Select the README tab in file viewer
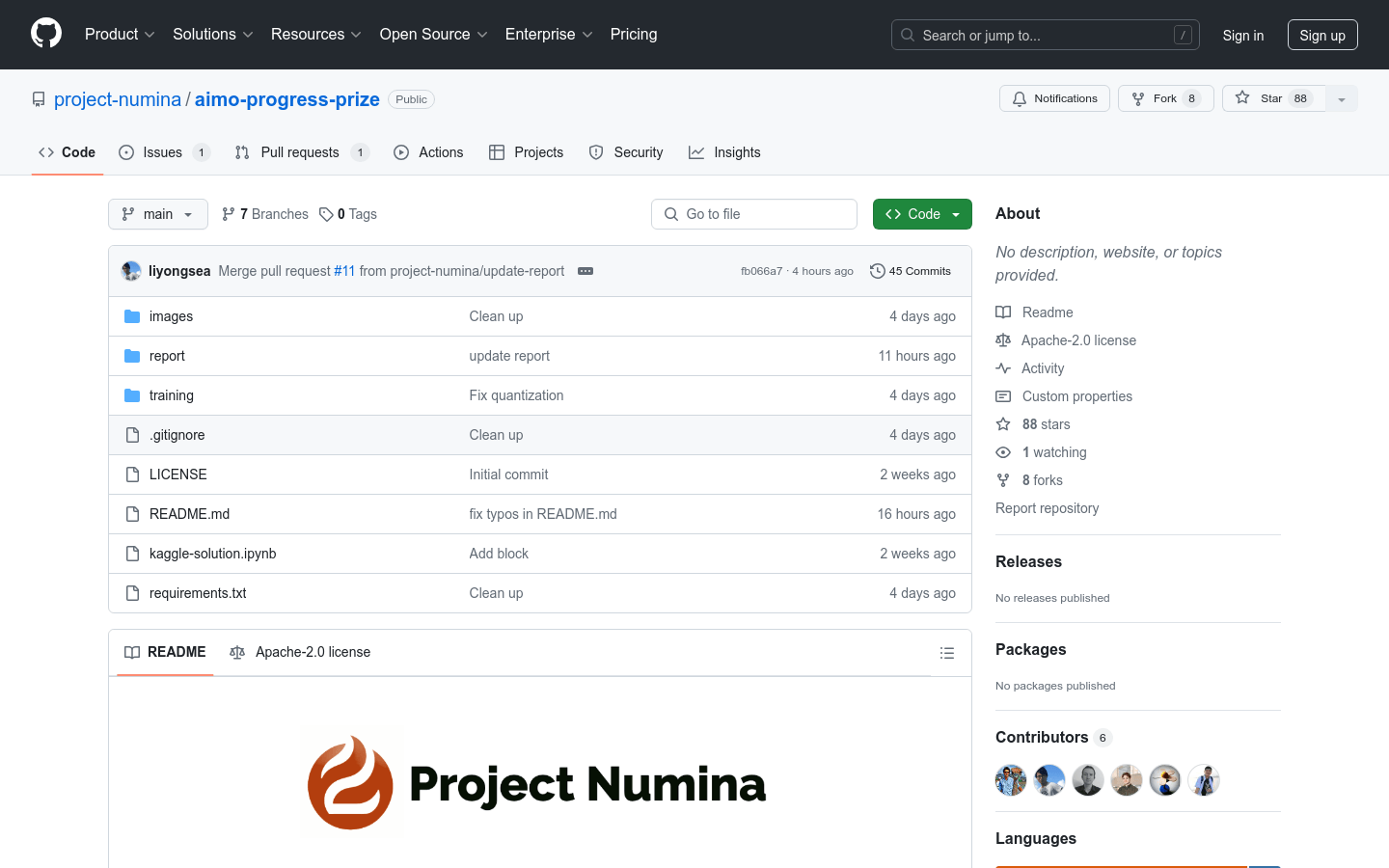Image resolution: width=1389 pixels, height=868 pixels. point(165,652)
